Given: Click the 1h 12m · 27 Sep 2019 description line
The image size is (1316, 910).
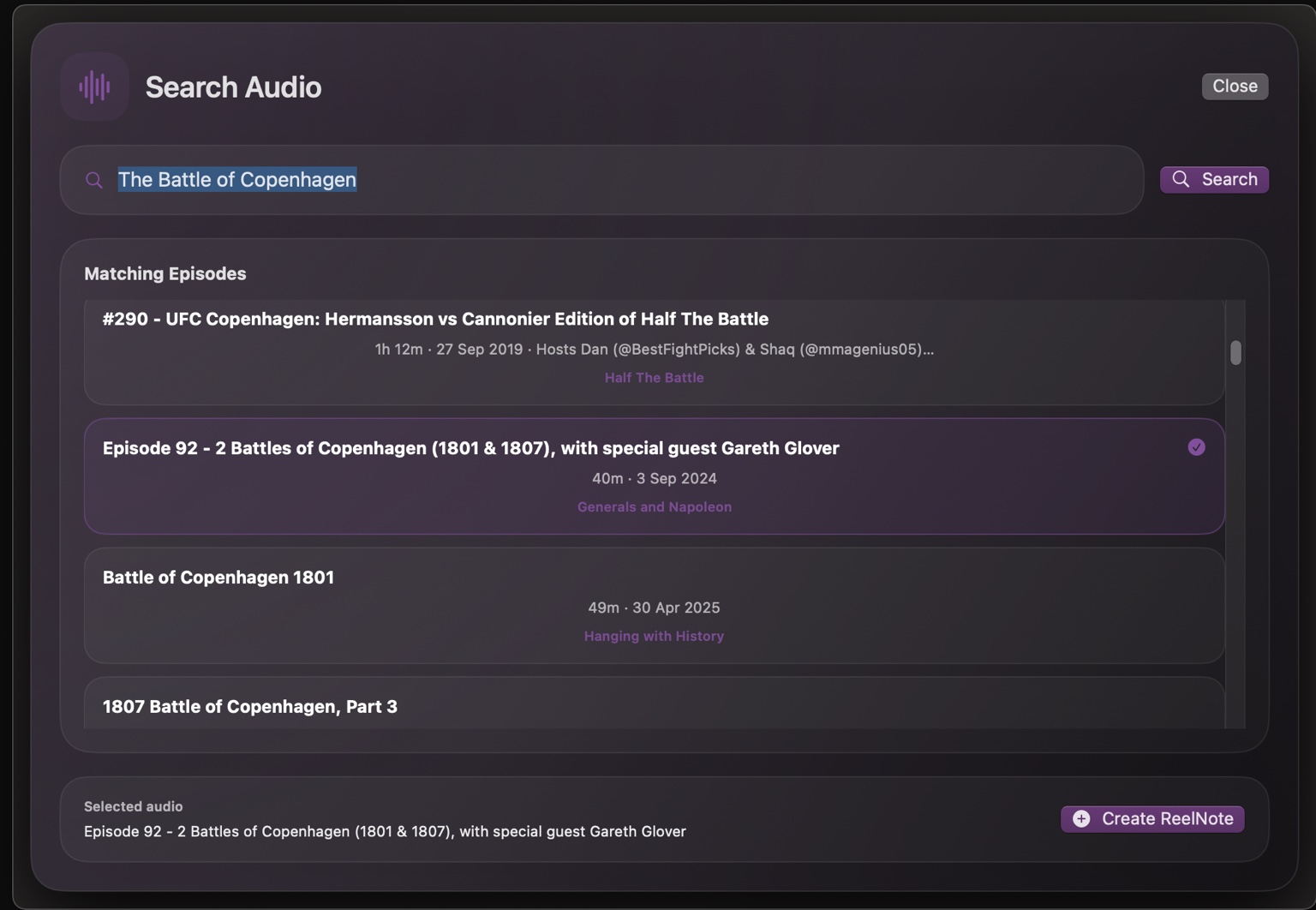Looking at the screenshot, I should (655, 350).
